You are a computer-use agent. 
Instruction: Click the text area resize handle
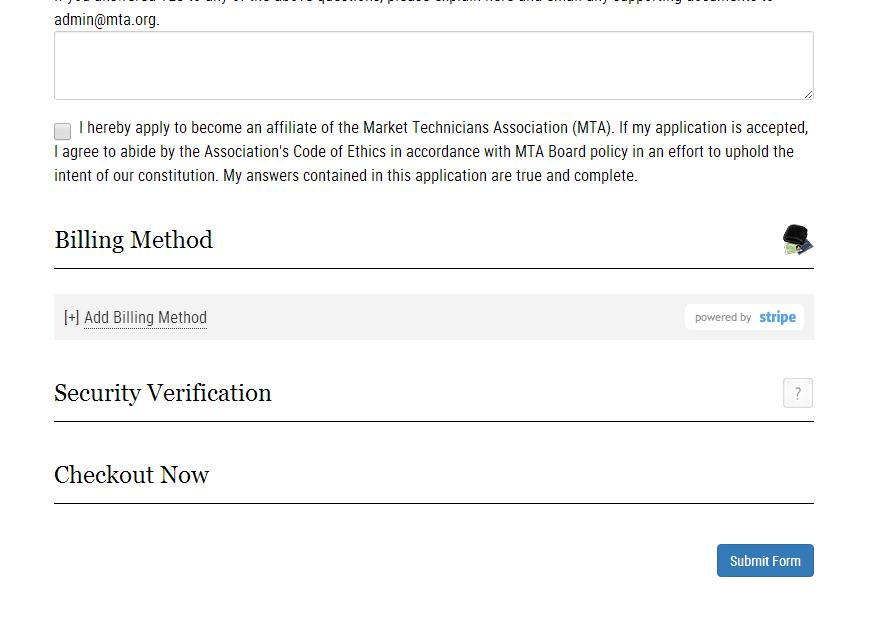point(807,93)
